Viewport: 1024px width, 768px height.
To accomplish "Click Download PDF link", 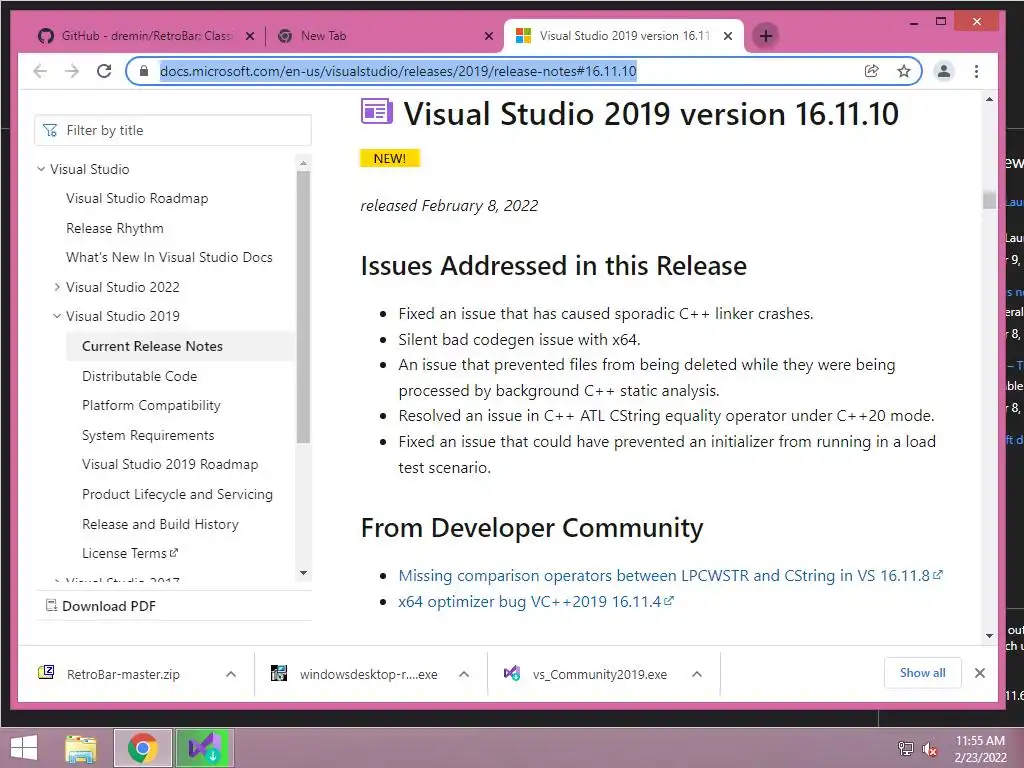I will pyautogui.click(x=109, y=606).
